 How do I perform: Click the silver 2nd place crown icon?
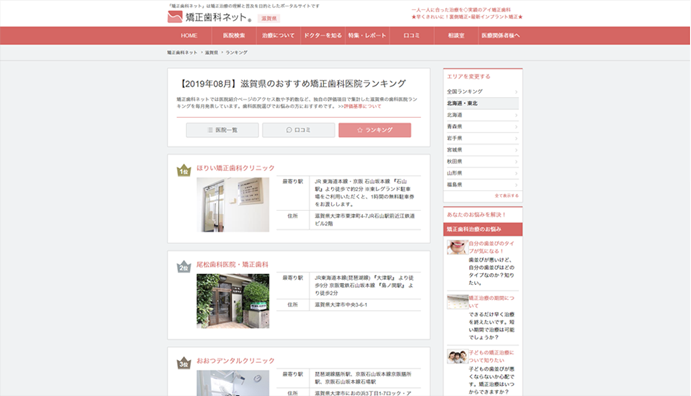tap(183, 266)
